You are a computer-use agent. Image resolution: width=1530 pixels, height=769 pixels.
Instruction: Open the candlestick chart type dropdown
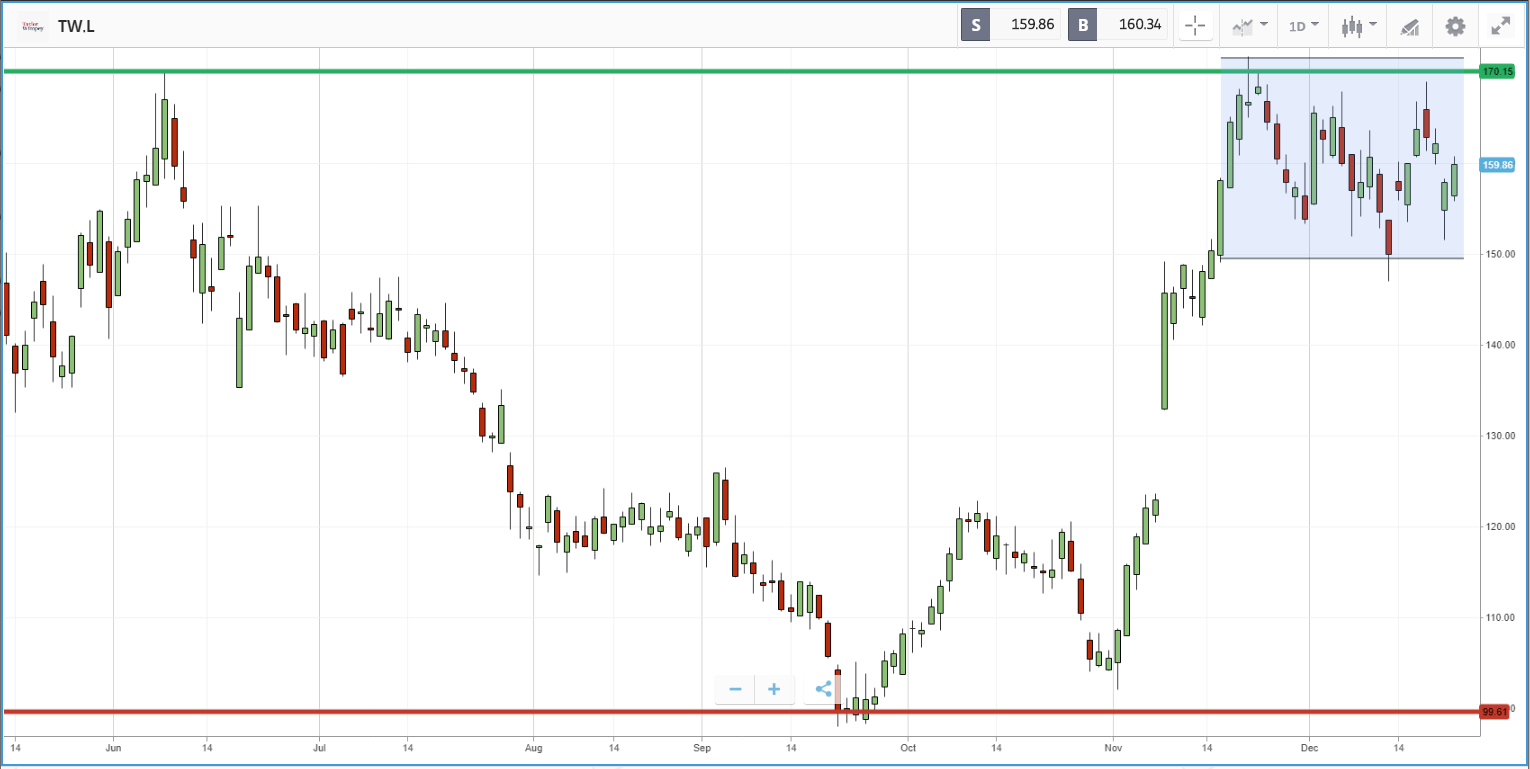1359,26
